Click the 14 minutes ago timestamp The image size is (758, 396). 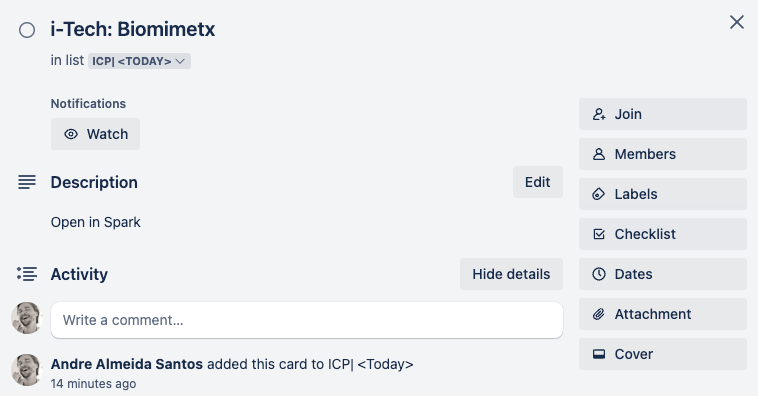[93, 384]
